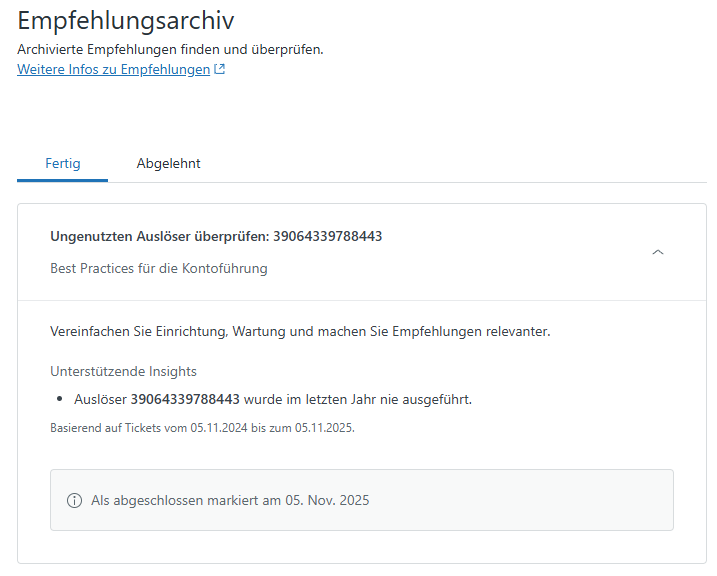Click the Vereinfachen Sie Einrichtung description text
This screenshot has width=717, height=576.
click(300, 331)
